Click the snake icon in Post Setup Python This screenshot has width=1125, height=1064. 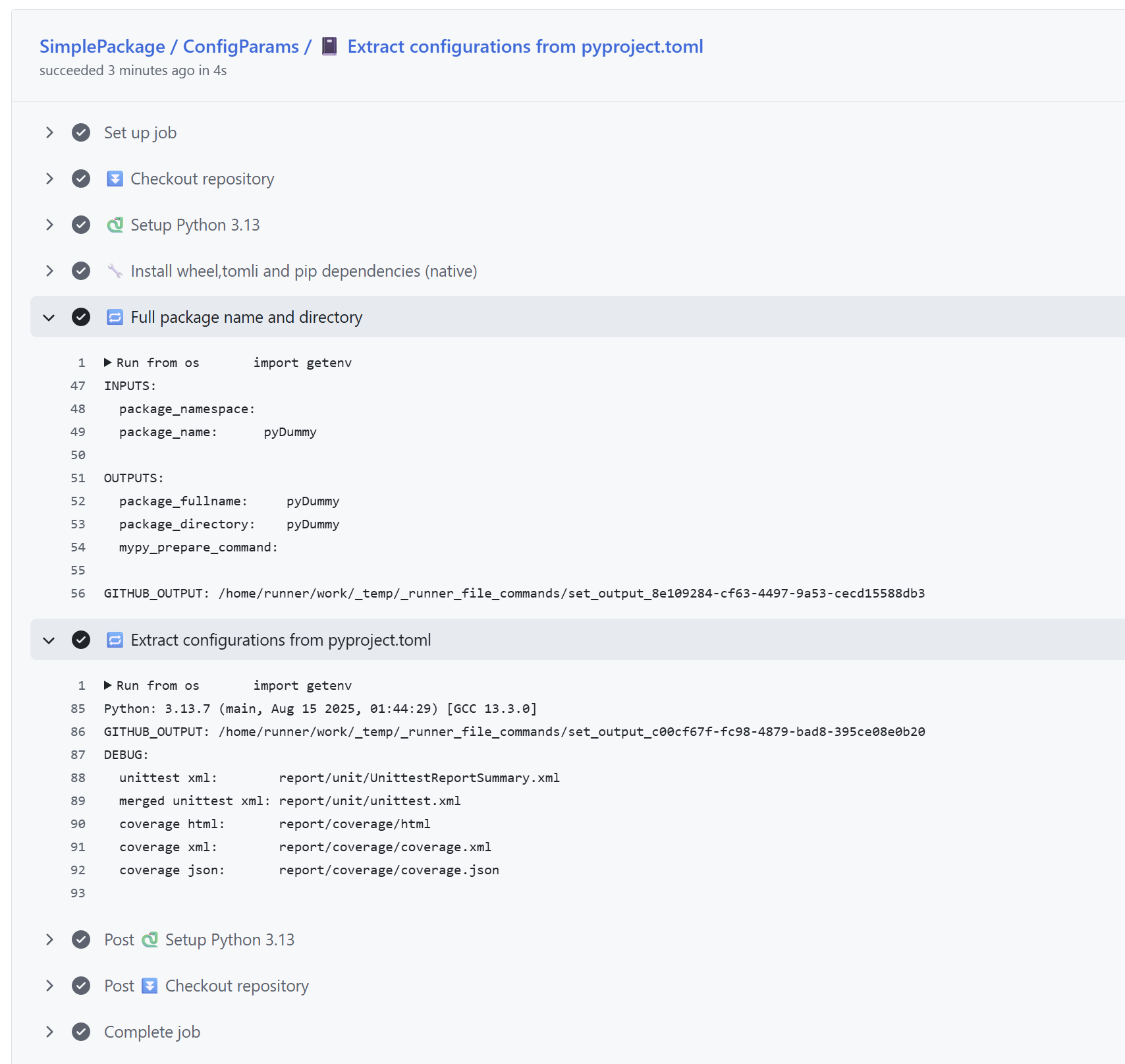click(150, 939)
